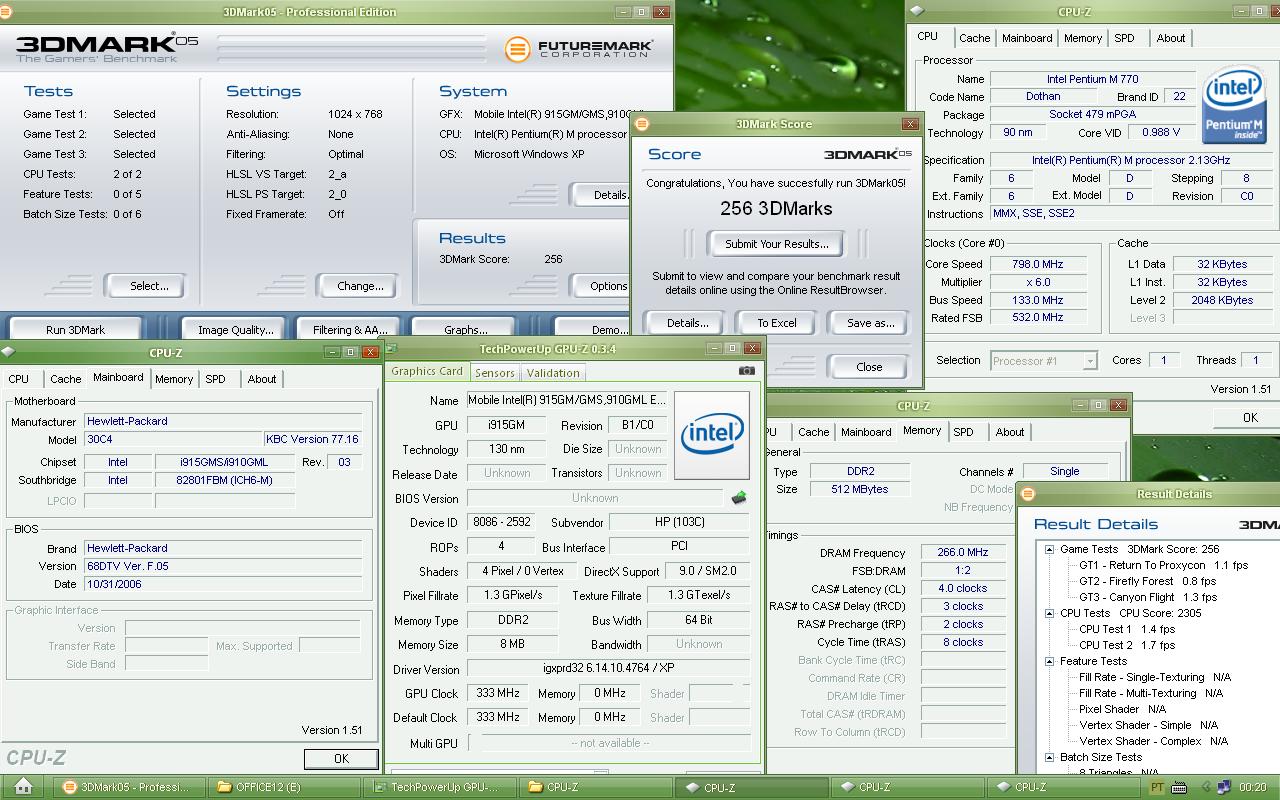Switch to Sensors tab in GPU-Z
Viewport: 1280px width, 800px height.
pyautogui.click(x=494, y=372)
